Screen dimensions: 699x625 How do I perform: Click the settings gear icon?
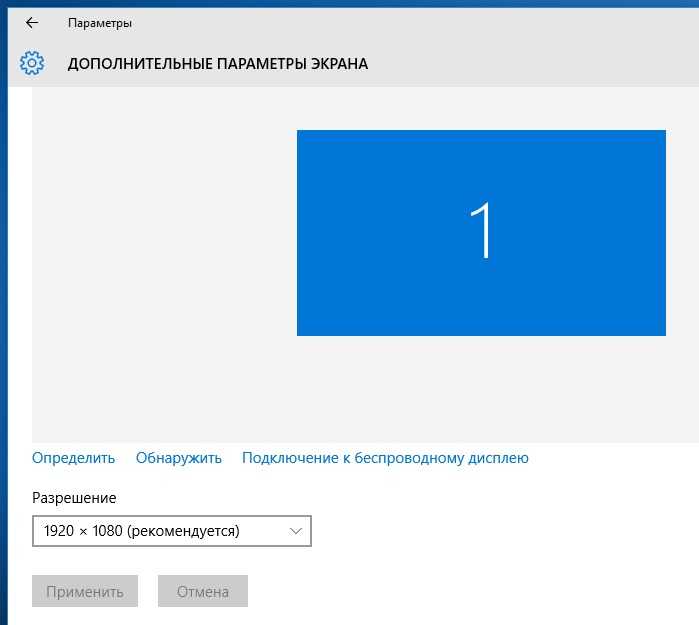(x=32, y=63)
